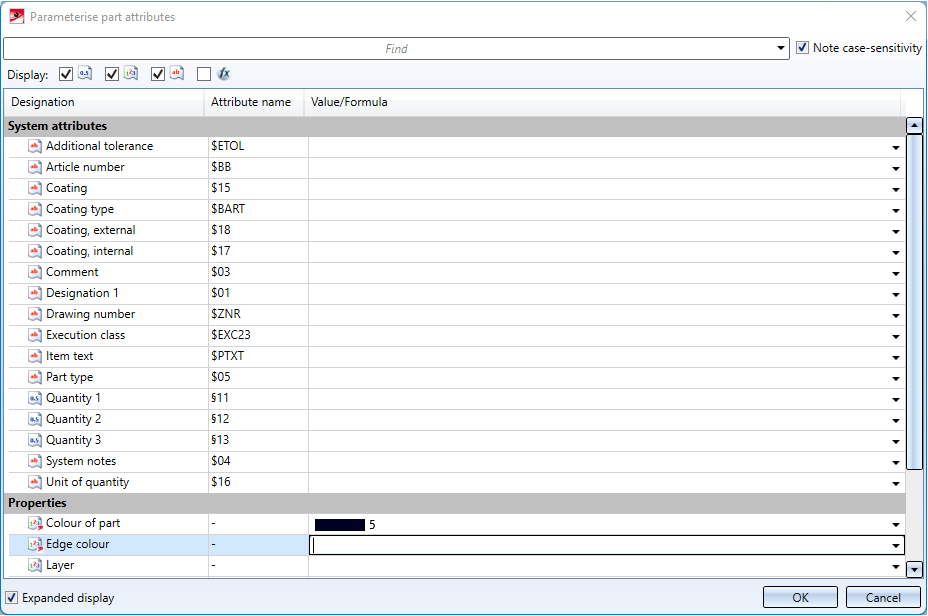928x616 pixels.
Task: Click the scrollbar down arrow
Action: (914, 569)
